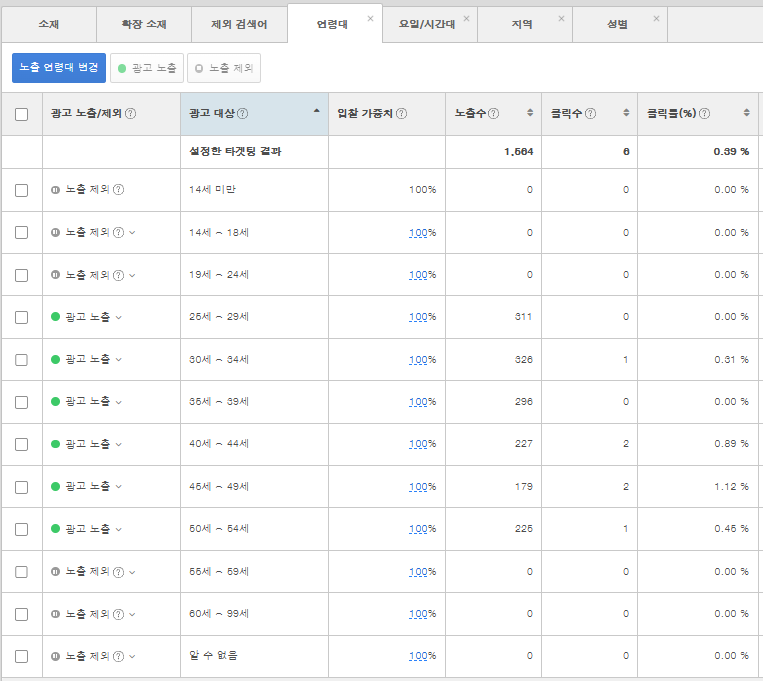Viewport: 763px width, 681px height.
Task: Check the 45세 ~ 49세 row checkbox
Action: pos(21,487)
